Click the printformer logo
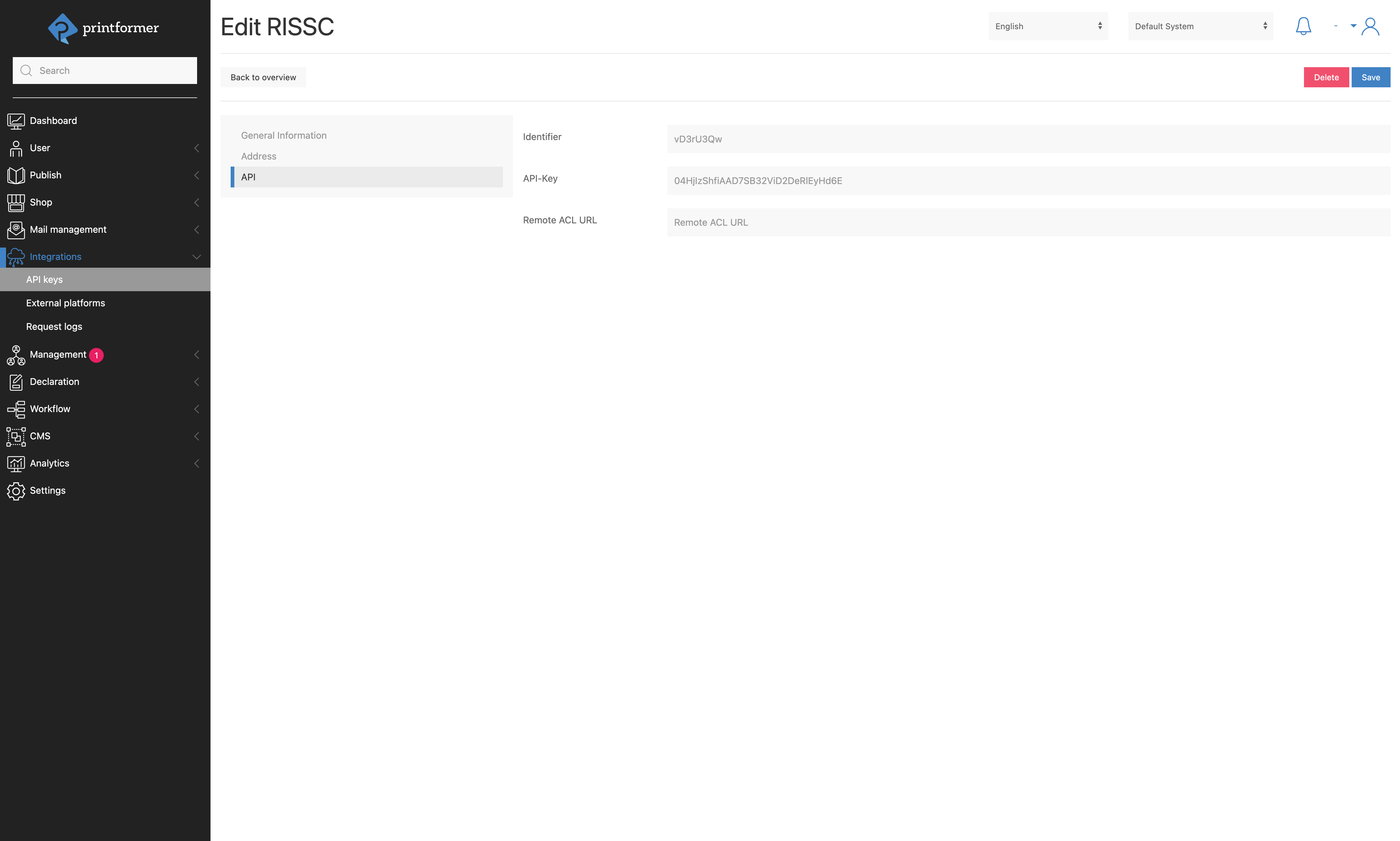The image size is (1400, 841). click(104, 28)
